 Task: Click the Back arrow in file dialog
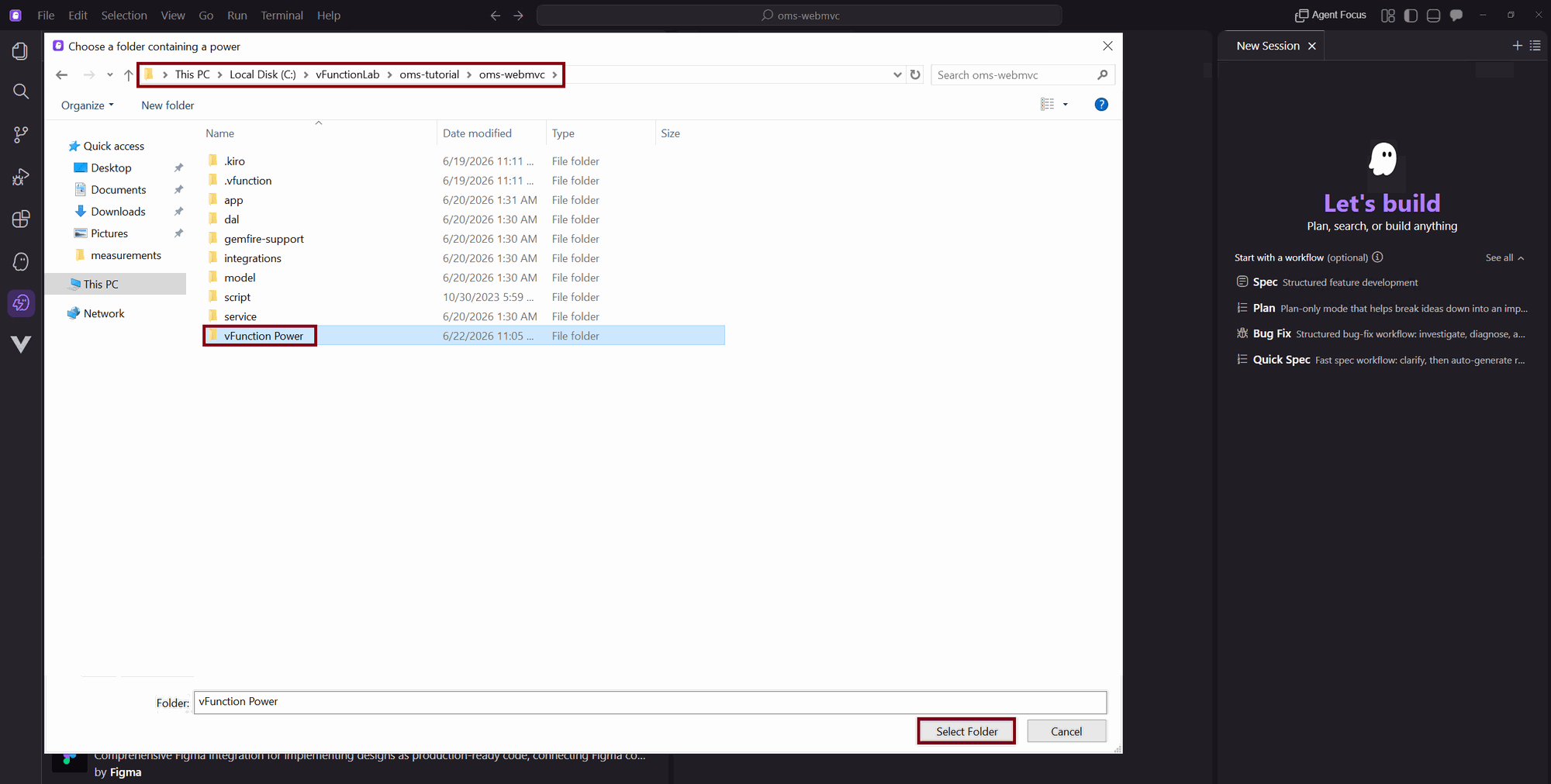click(62, 75)
